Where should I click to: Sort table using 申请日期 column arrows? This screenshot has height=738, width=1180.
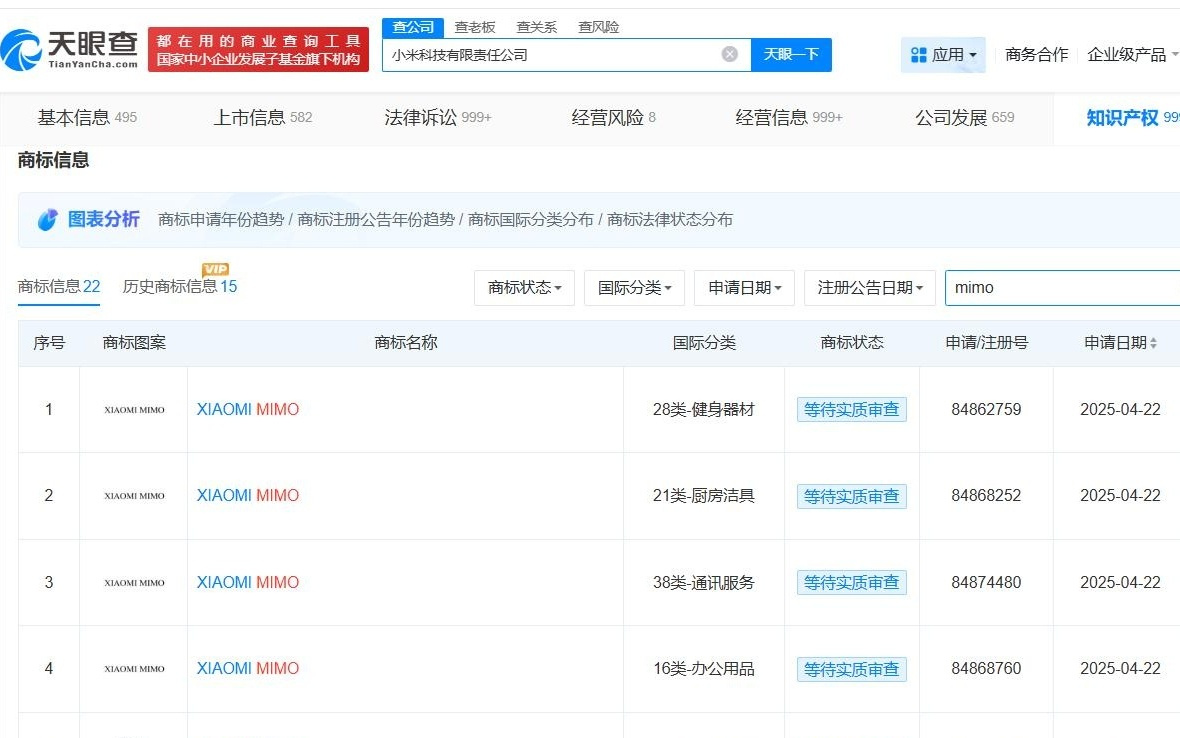click(x=1153, y=342)
